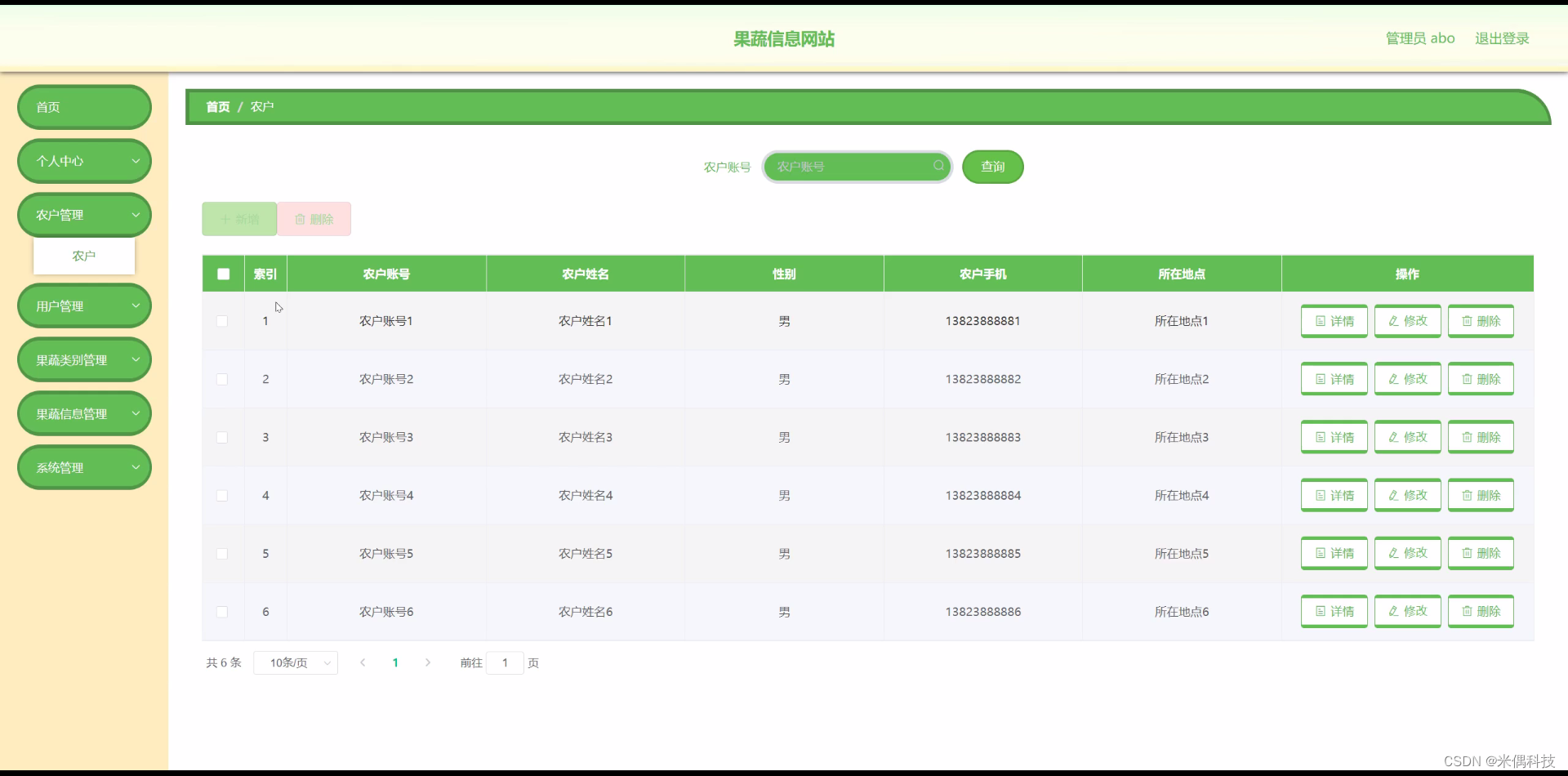Click the next-page arrow in pagination
Image resolution: width=1568 pixels, height=776 pixels.
(x=428, y=662)
